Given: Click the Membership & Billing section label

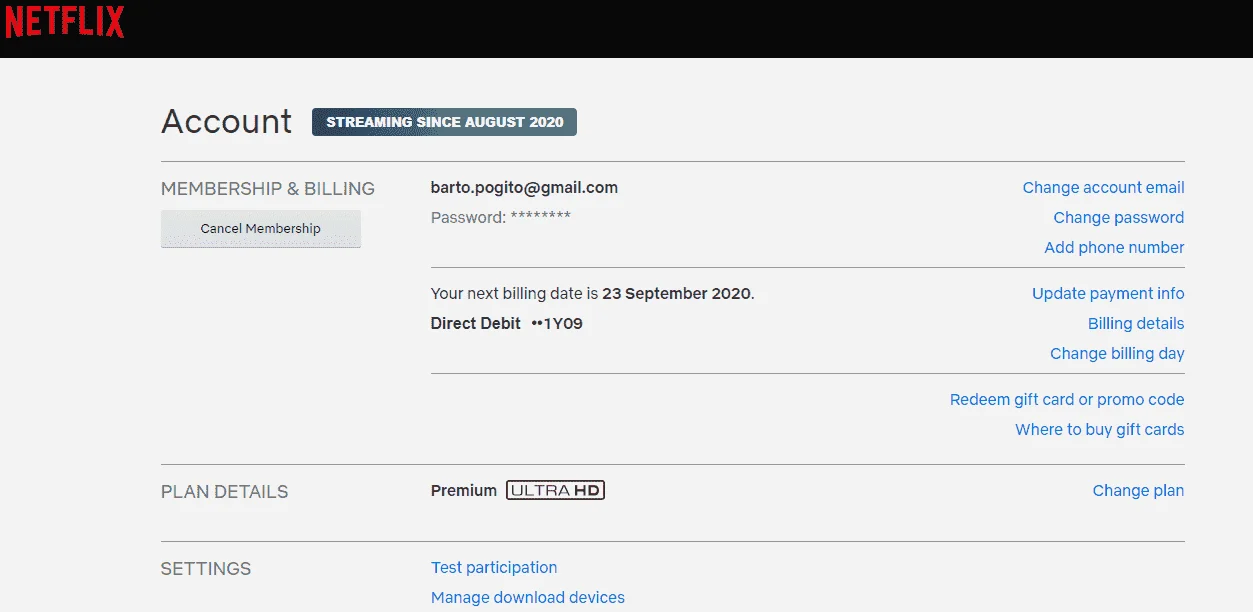Looking at the screenshot, I should (268, 189).
